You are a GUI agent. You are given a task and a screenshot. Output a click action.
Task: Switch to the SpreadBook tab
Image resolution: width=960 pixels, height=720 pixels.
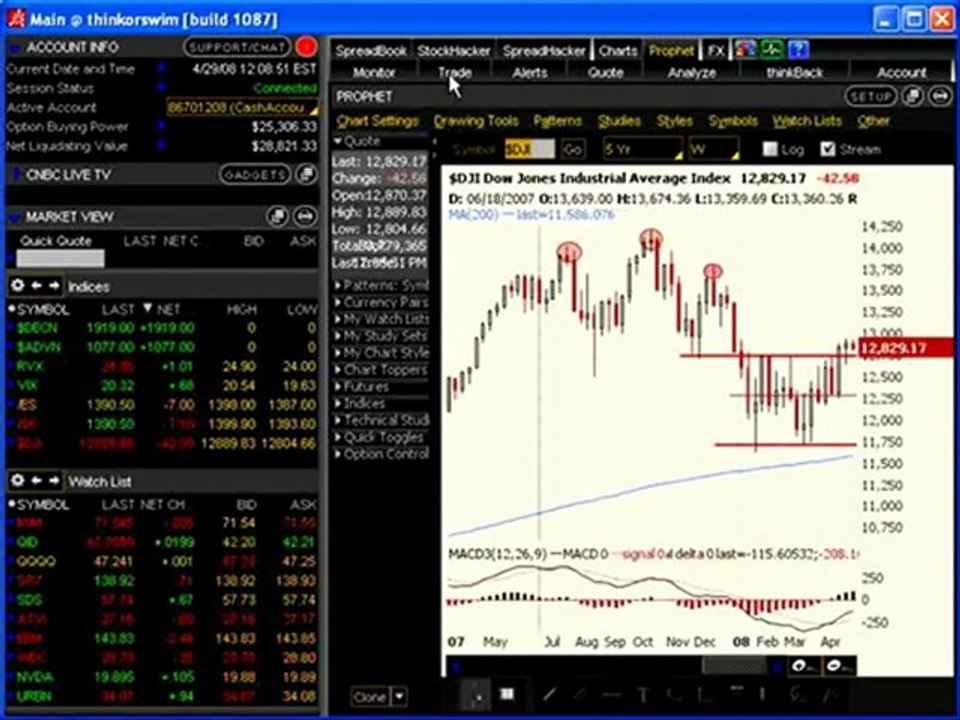pos(370,51)
